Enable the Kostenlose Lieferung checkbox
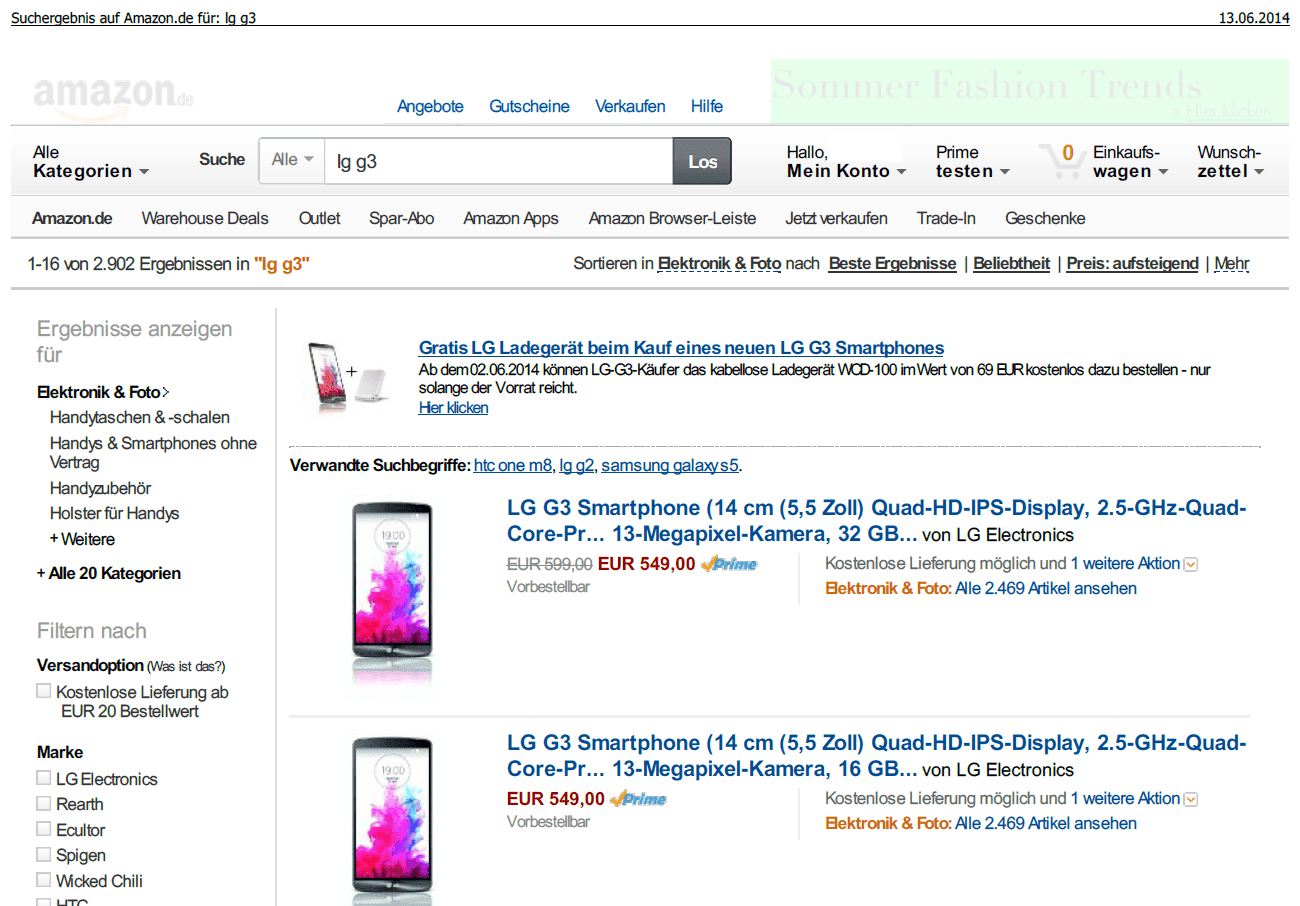The height and width of the screenshot is (906, 1300). (43, 691)
